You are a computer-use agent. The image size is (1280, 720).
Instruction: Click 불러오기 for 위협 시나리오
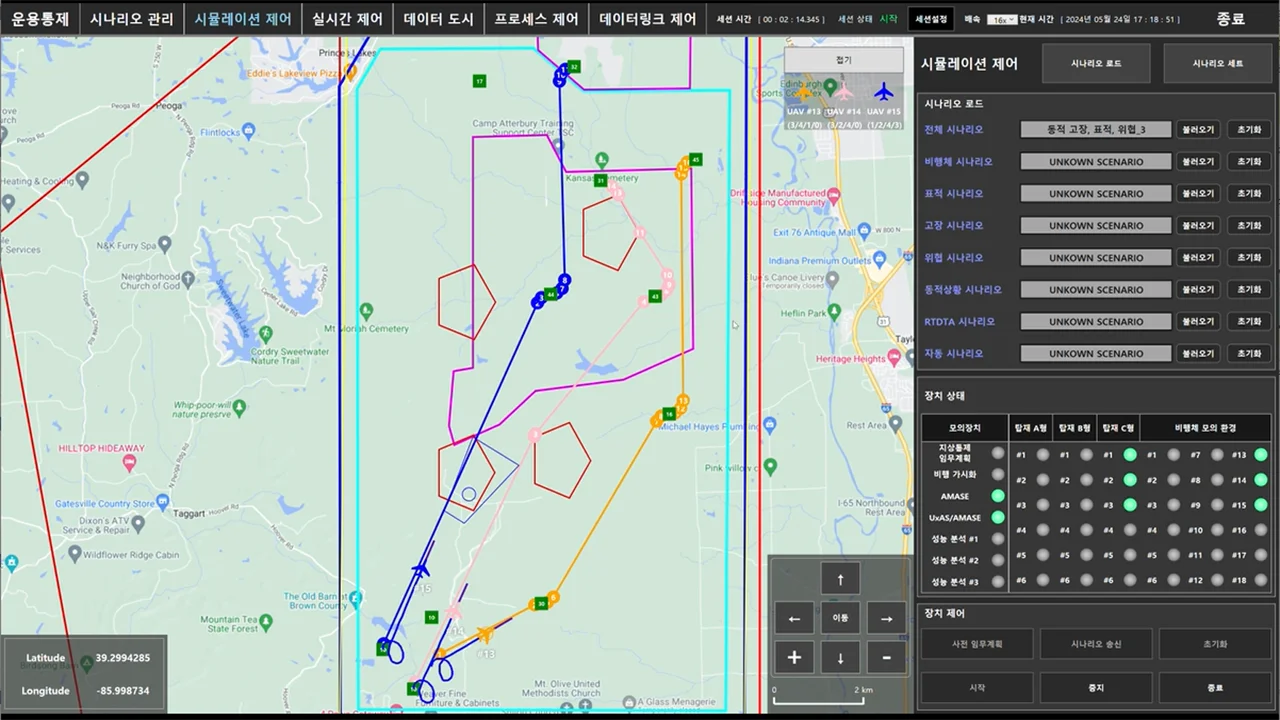[1197, 258]
